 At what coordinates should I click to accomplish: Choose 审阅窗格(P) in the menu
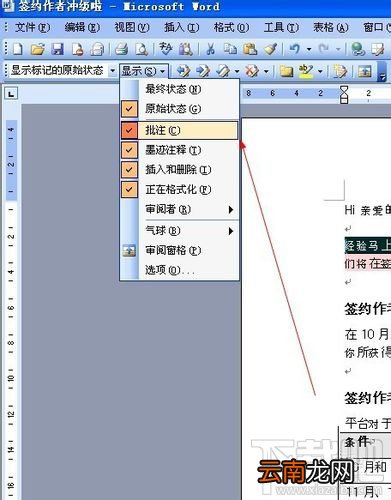pos(179,250)
